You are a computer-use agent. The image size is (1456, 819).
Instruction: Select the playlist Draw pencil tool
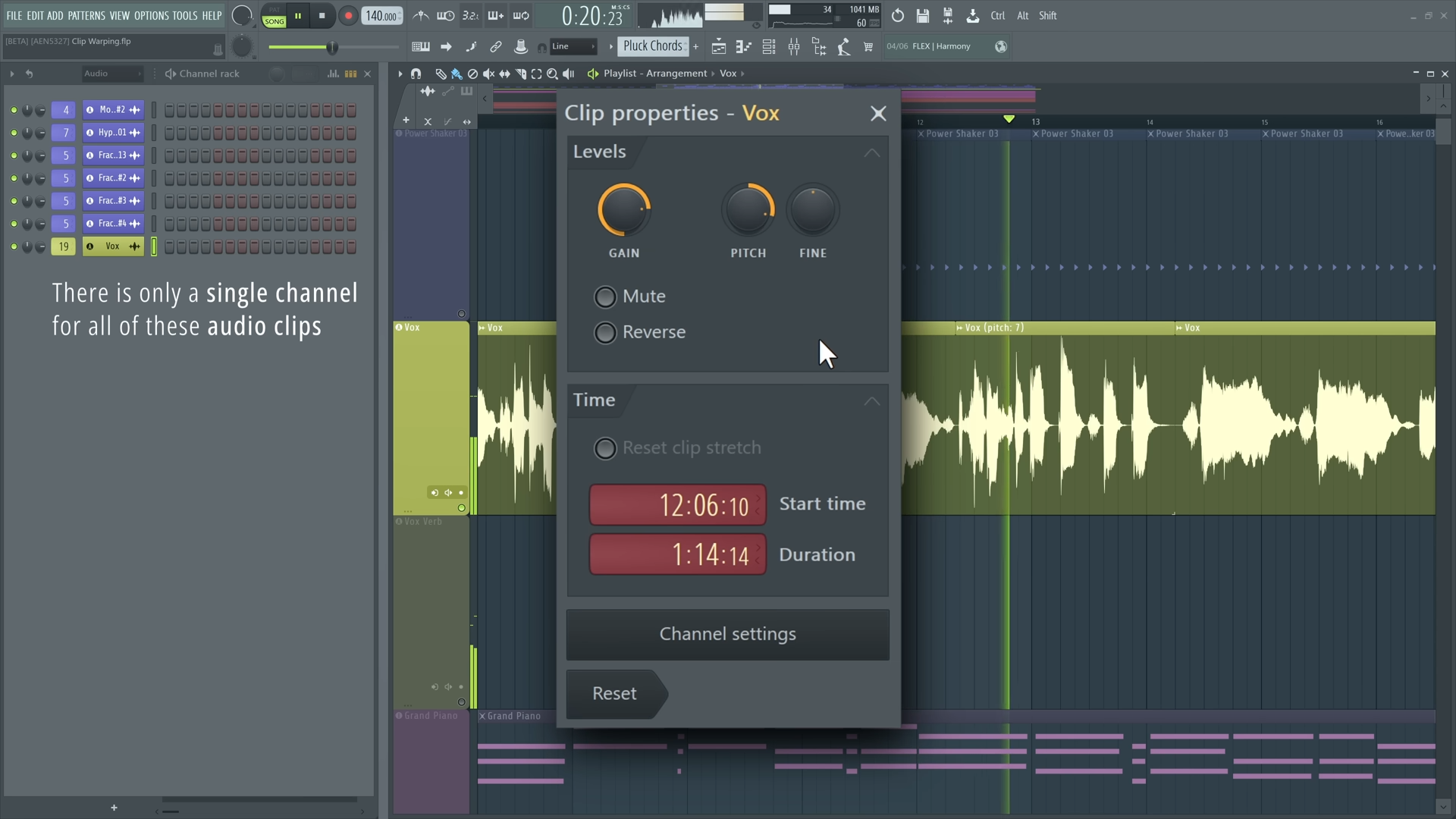click(441, 74)
